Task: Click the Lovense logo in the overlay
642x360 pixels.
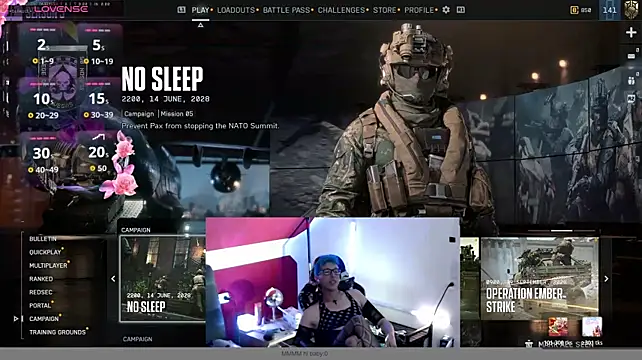Action: [x=61, y=9]
